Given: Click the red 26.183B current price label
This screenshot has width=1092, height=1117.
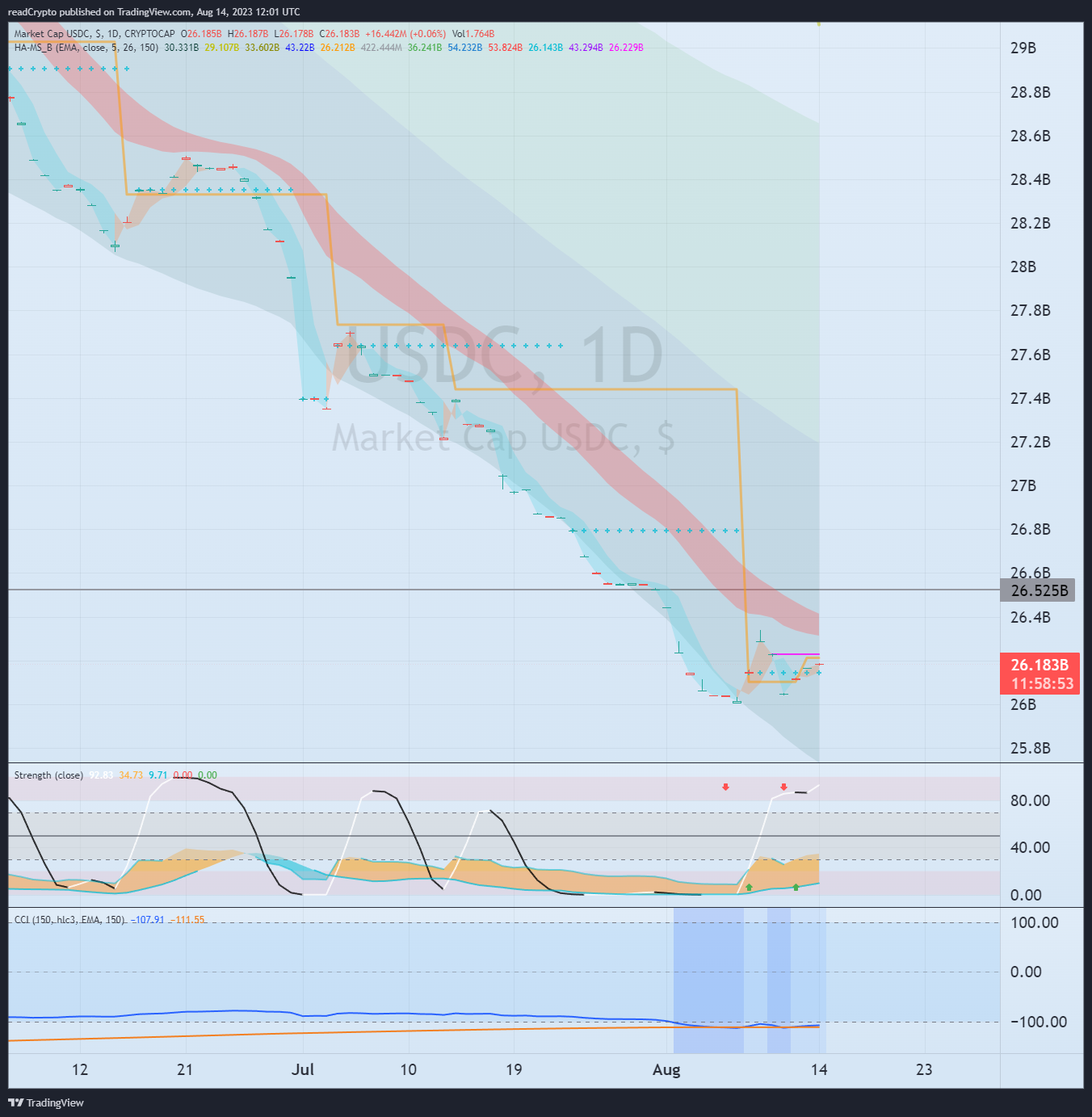Looking at the screenshot, I should click(x=1039, y=665).
